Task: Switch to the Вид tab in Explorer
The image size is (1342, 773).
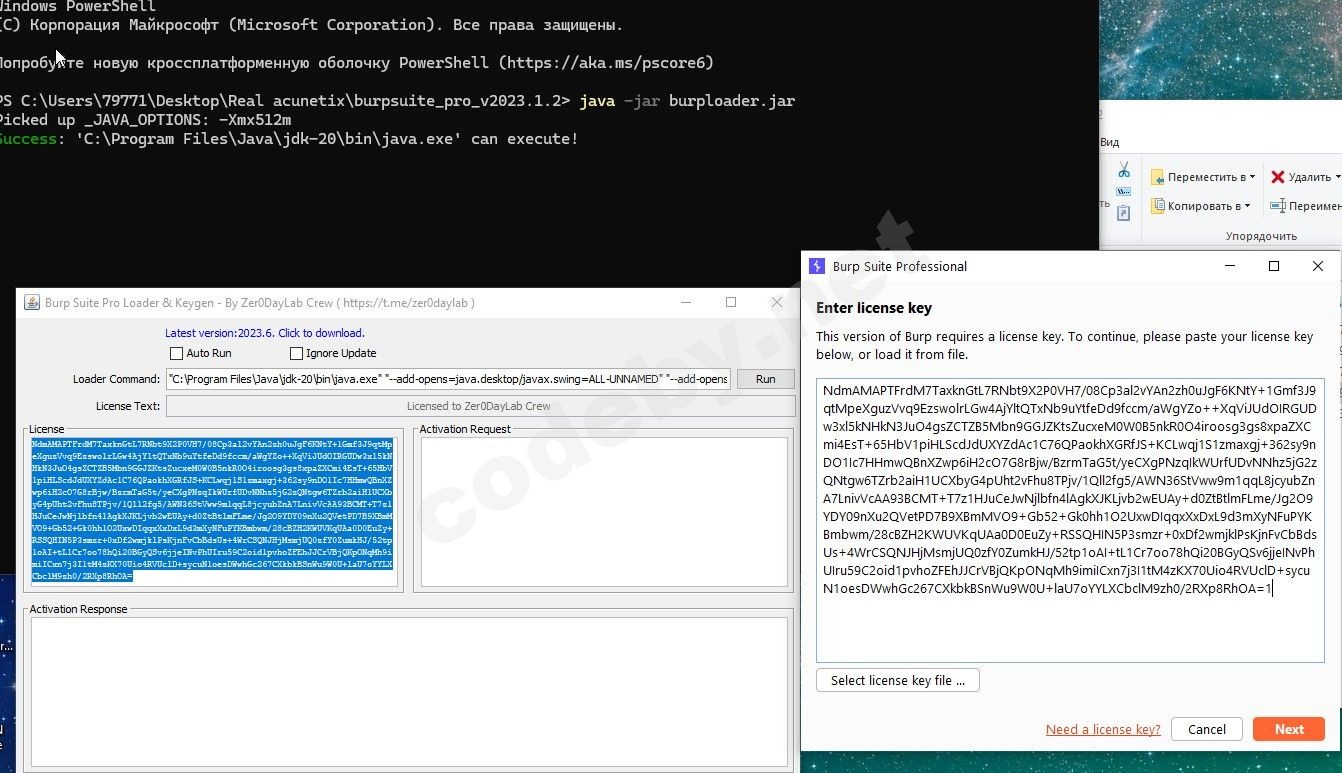Action: click(x=1110, y=143)
